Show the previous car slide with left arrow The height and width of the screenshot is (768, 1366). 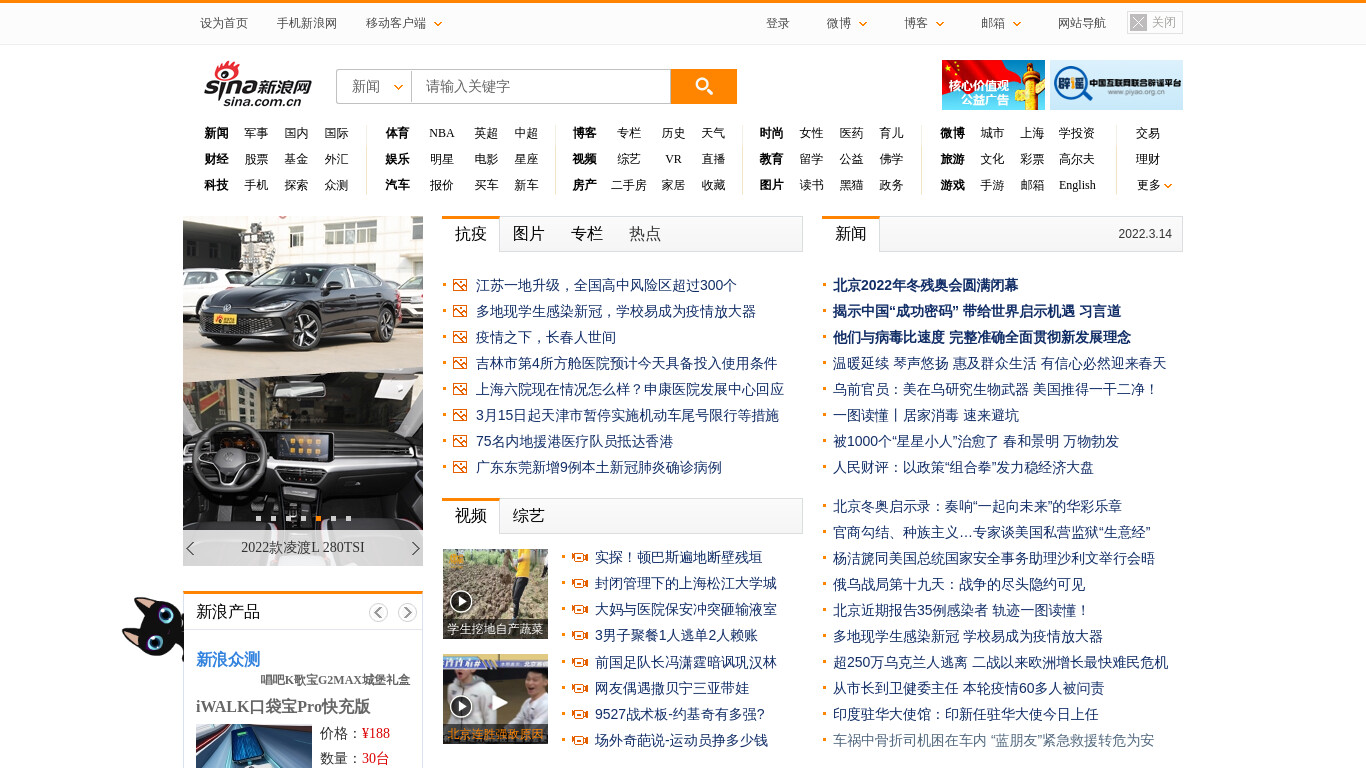[x=190, y=548]
